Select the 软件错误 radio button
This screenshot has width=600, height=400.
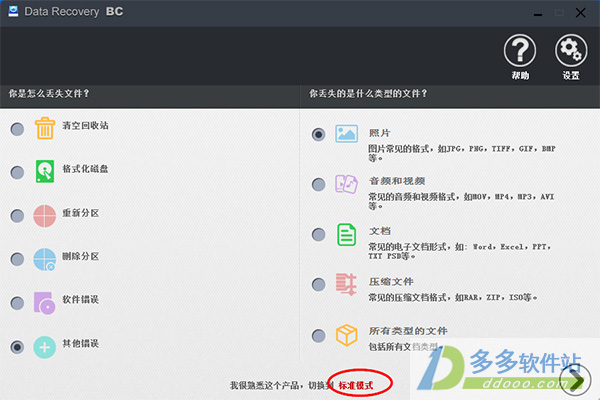tap(17, 303)
